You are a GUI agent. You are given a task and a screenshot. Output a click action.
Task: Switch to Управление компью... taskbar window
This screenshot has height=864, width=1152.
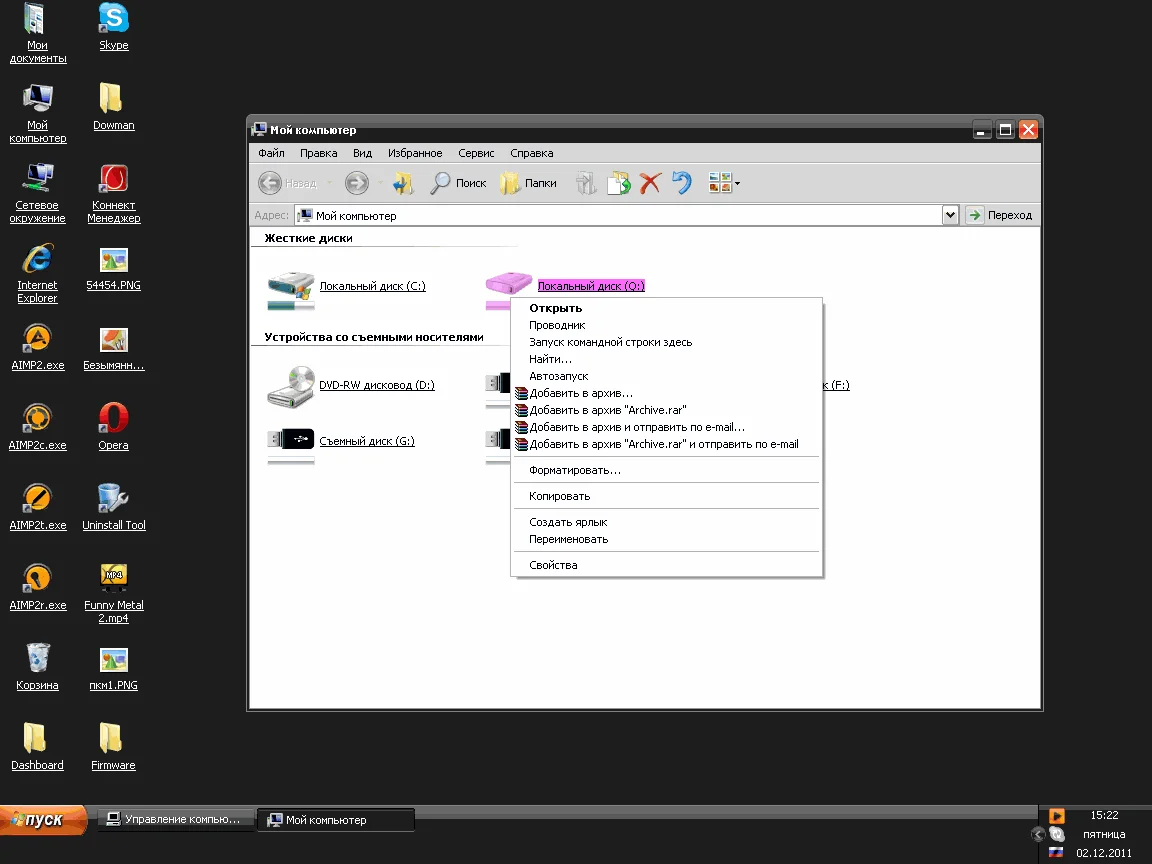[x=175, y=819]
